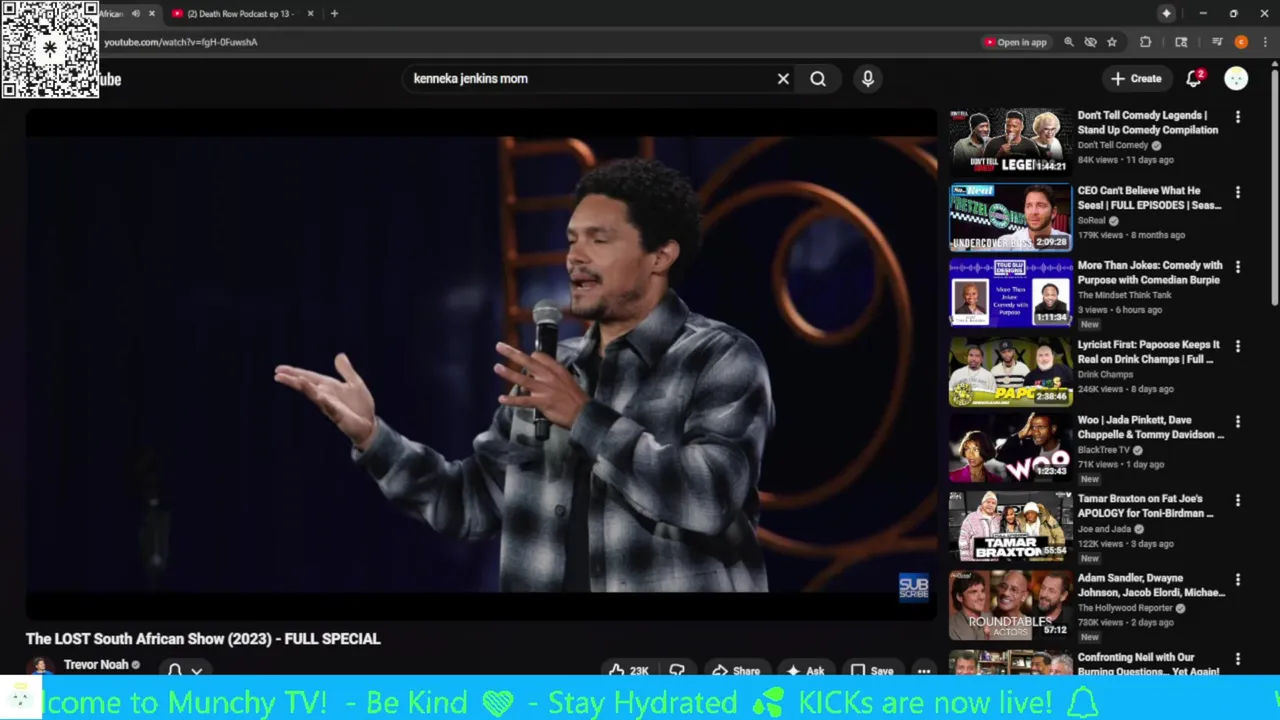Click the Ask button under the video

806,670
